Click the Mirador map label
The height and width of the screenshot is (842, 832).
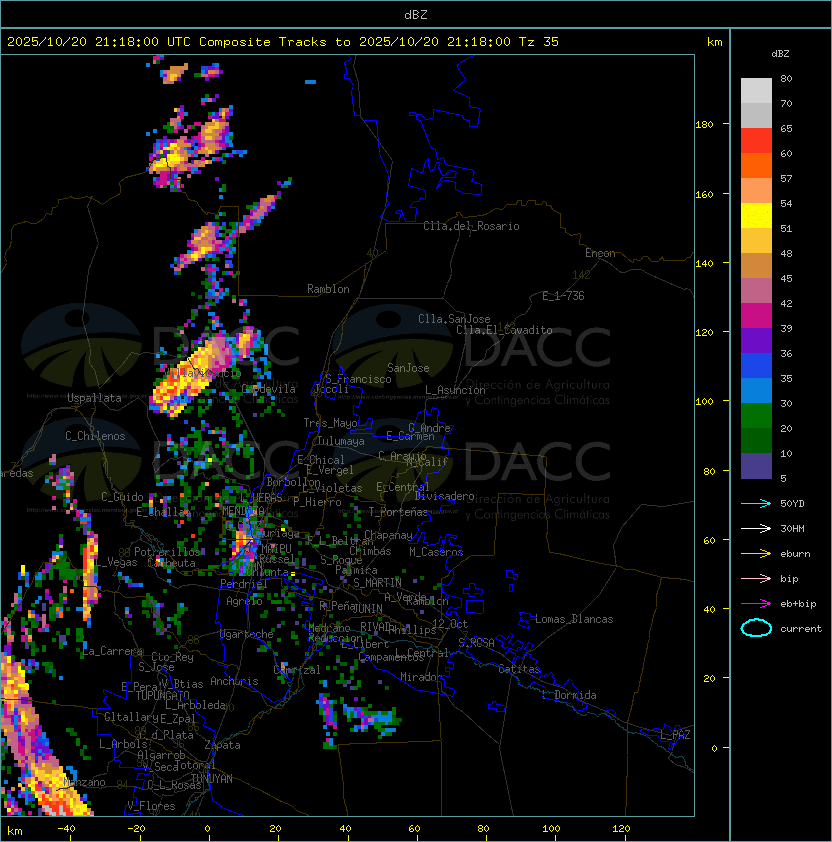click(421, 677)
